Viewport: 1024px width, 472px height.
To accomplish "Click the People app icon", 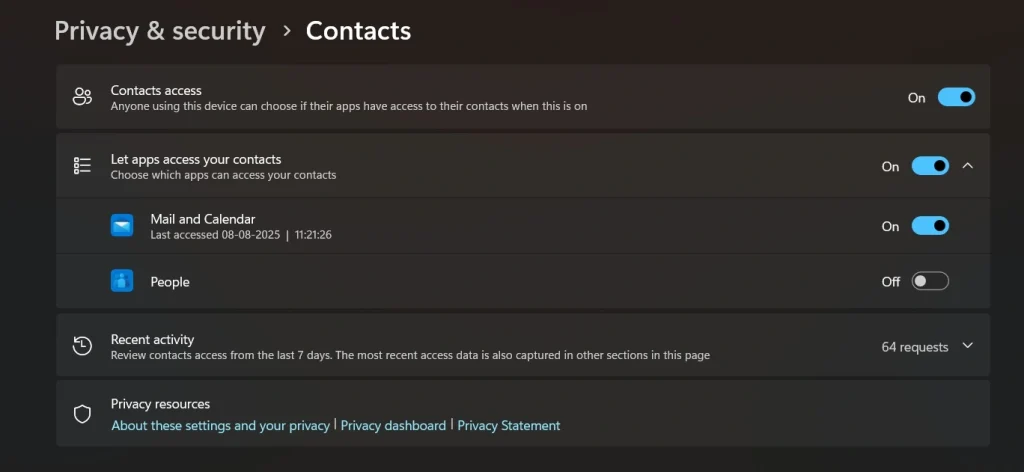I will 122,281.
